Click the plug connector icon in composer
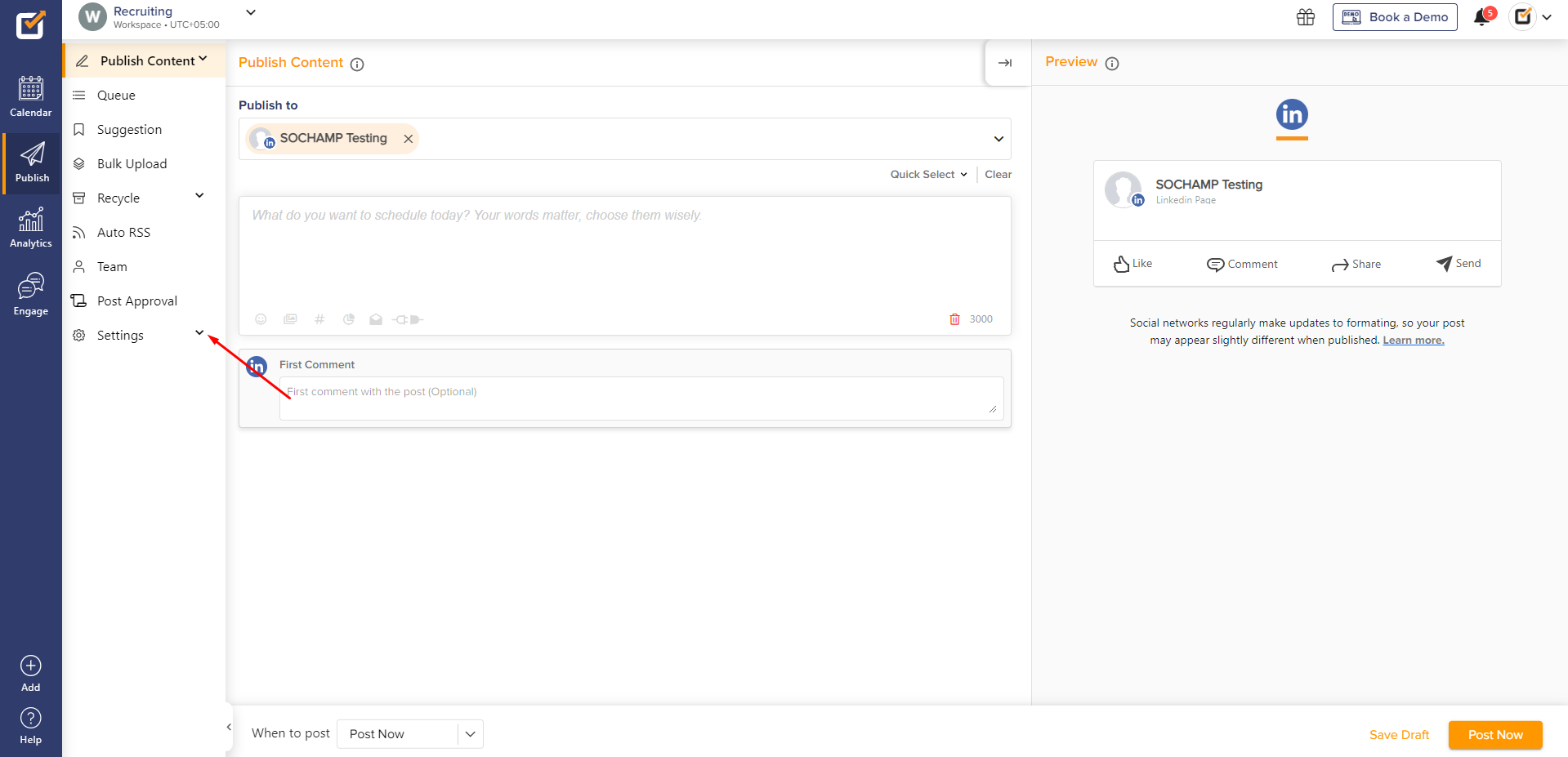 (408, 319)
